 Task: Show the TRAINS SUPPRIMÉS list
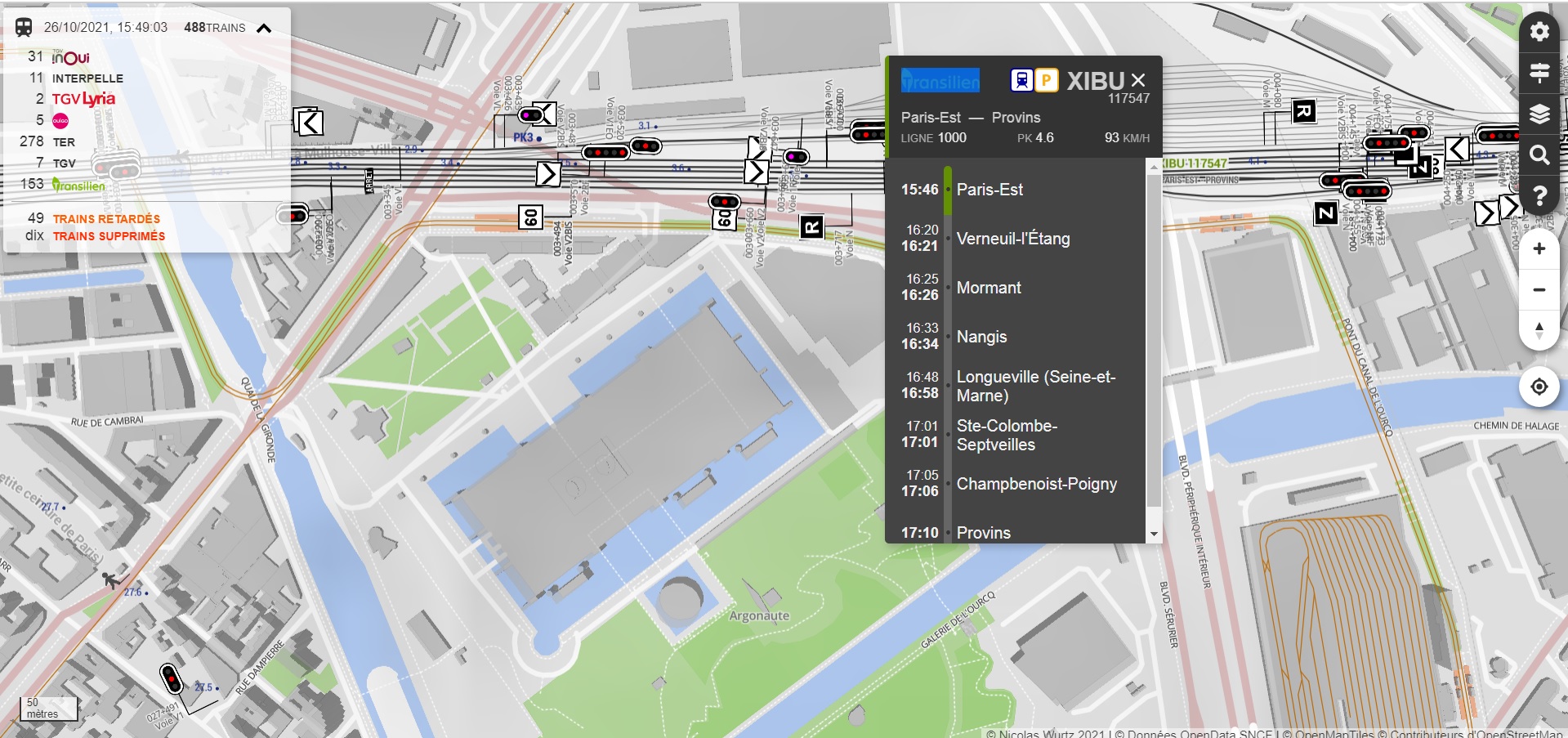[x=109, y=236]
